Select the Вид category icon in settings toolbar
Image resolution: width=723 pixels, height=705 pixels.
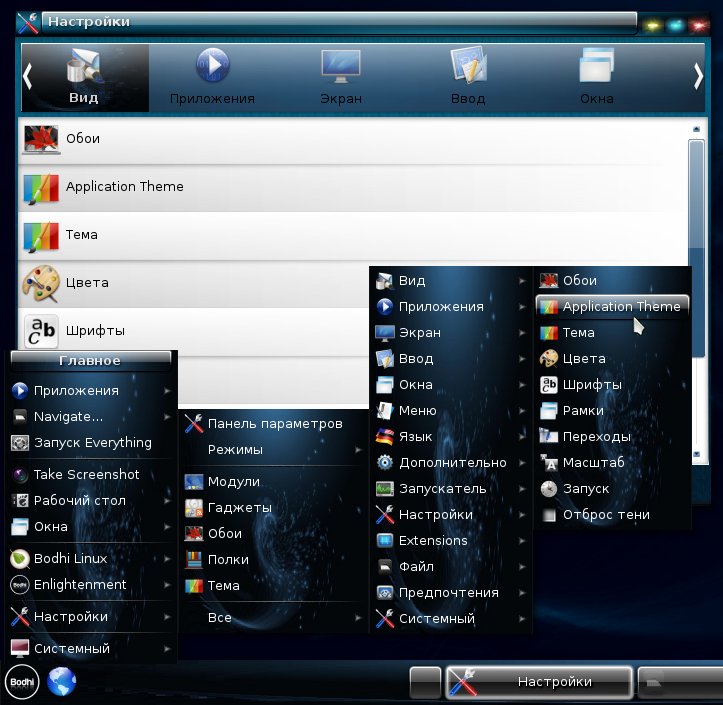(83, 66)
